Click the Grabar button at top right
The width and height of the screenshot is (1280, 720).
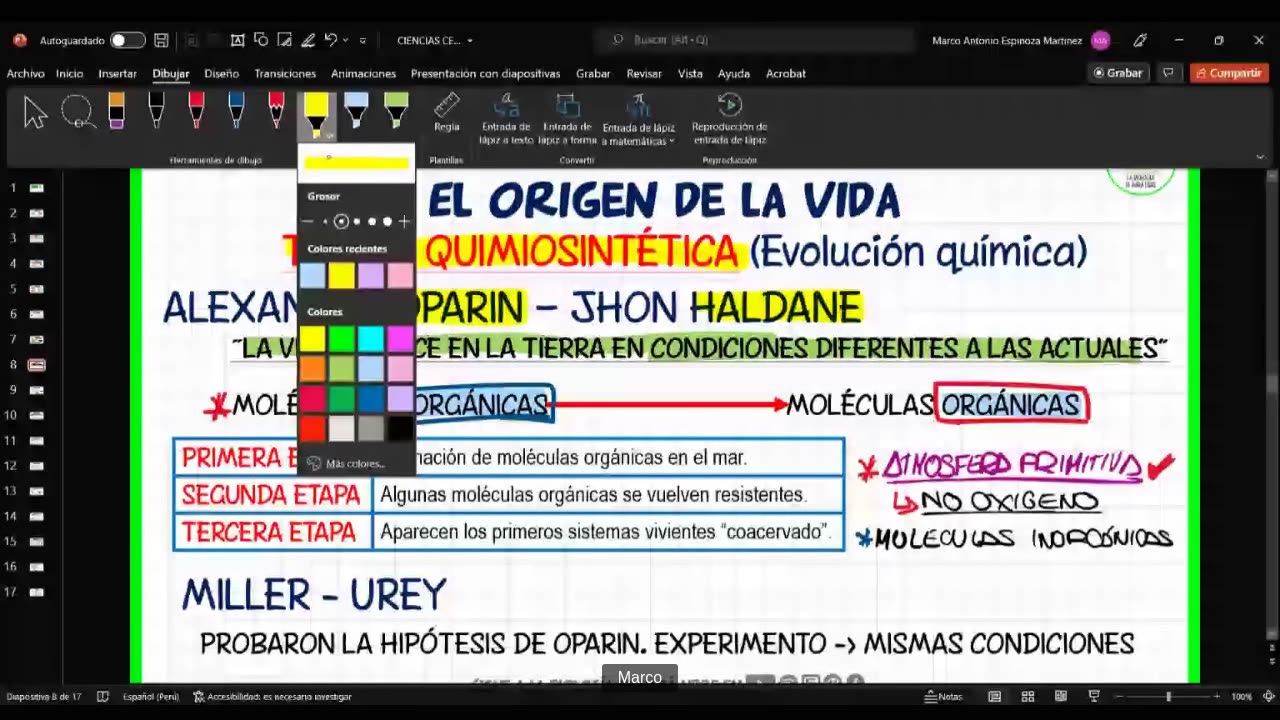tap(1118, 73)
